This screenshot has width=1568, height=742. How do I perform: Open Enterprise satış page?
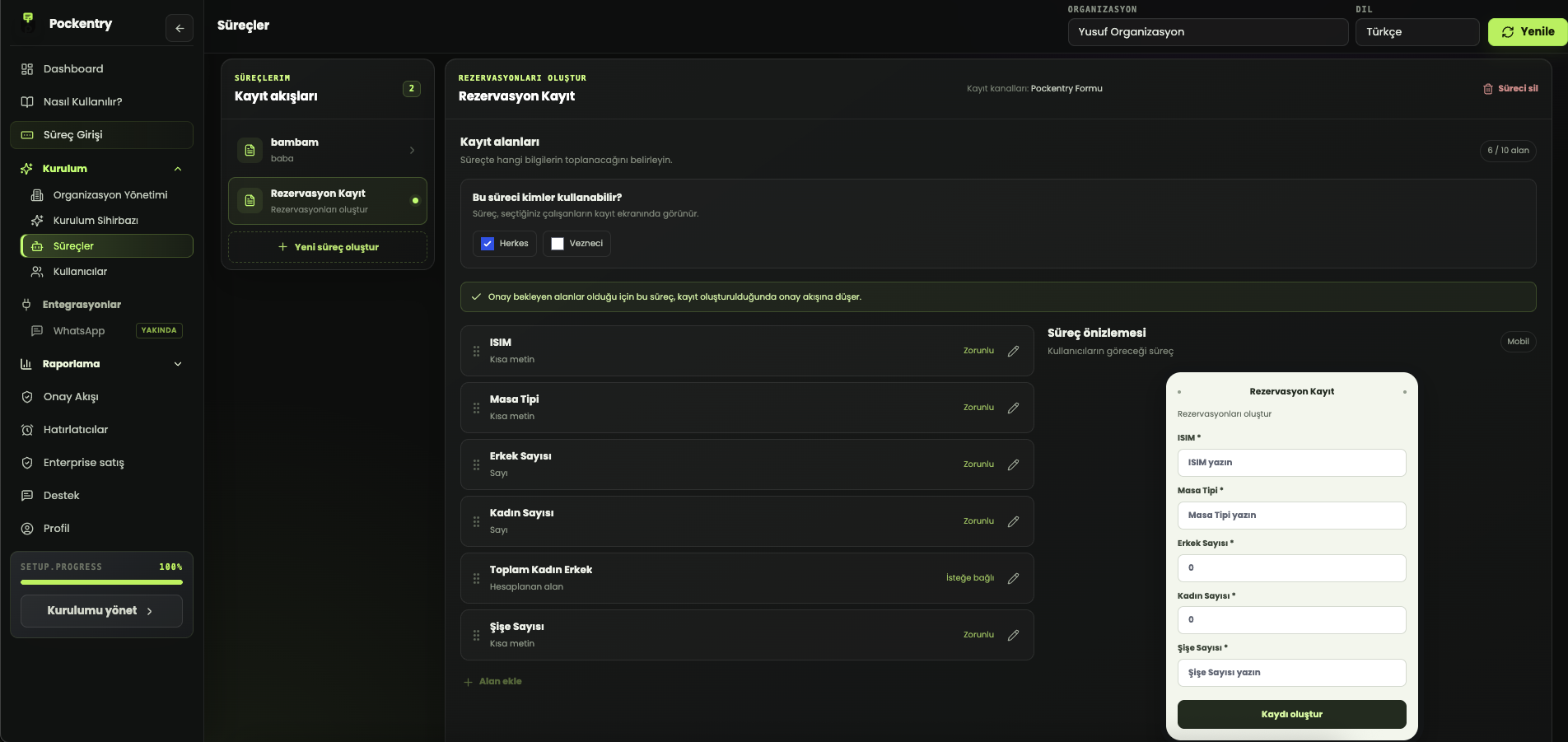coord(101,463)
